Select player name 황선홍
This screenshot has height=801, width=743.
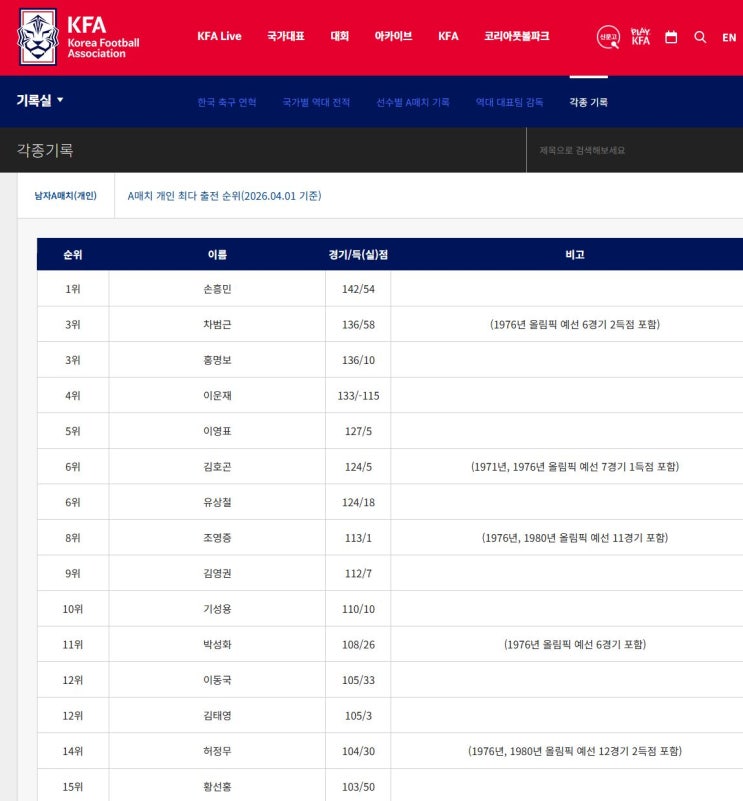point(217,787)
